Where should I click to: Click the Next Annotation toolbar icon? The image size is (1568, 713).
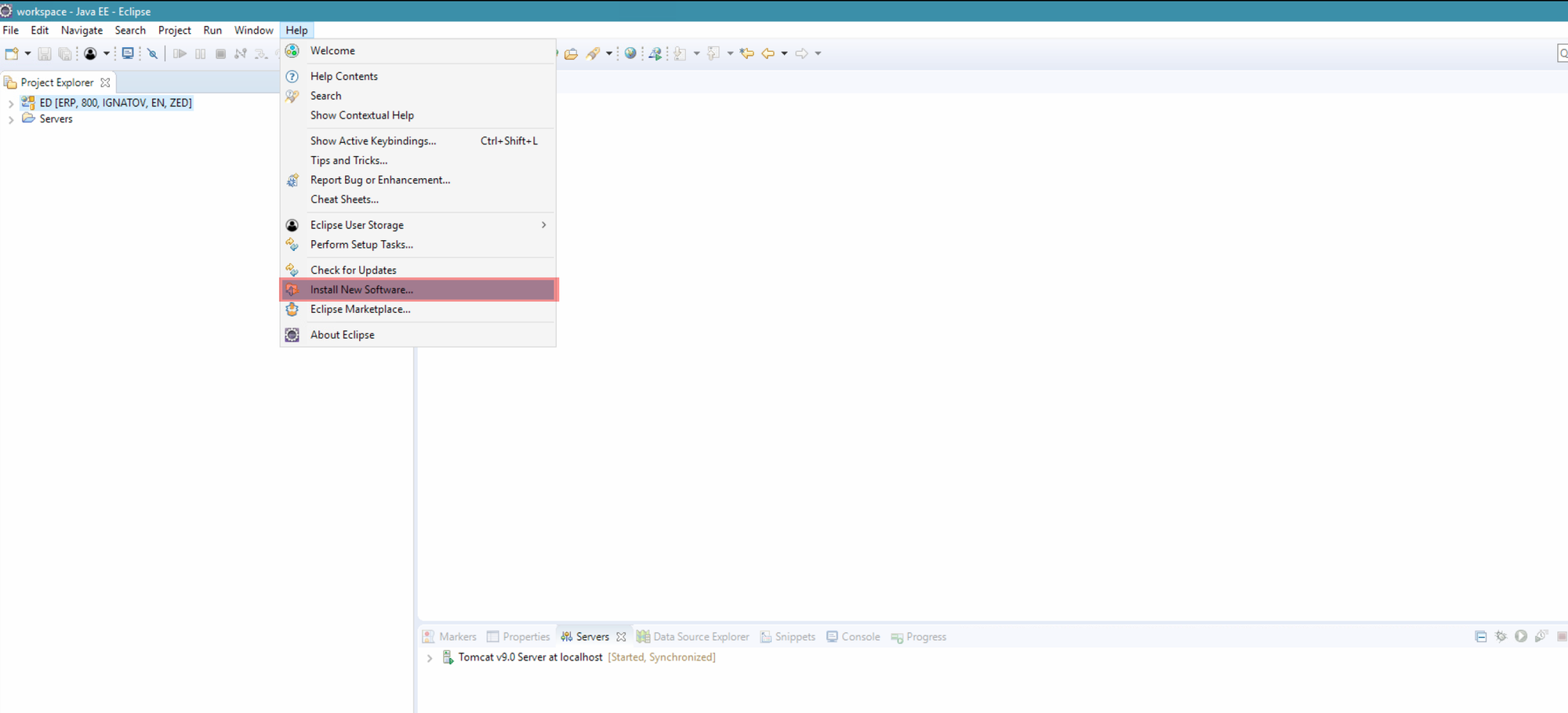click(680, 53)
